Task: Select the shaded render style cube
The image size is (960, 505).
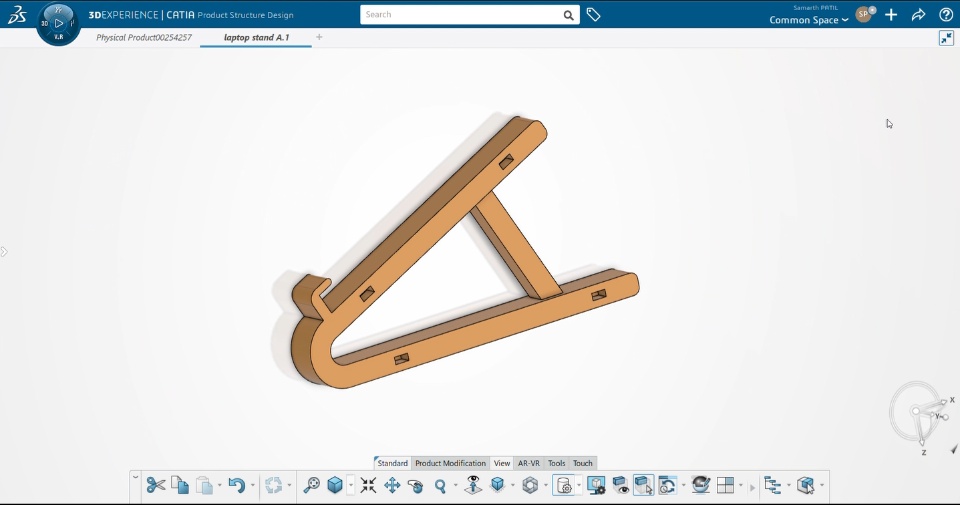Action: [x=497, y=485]
